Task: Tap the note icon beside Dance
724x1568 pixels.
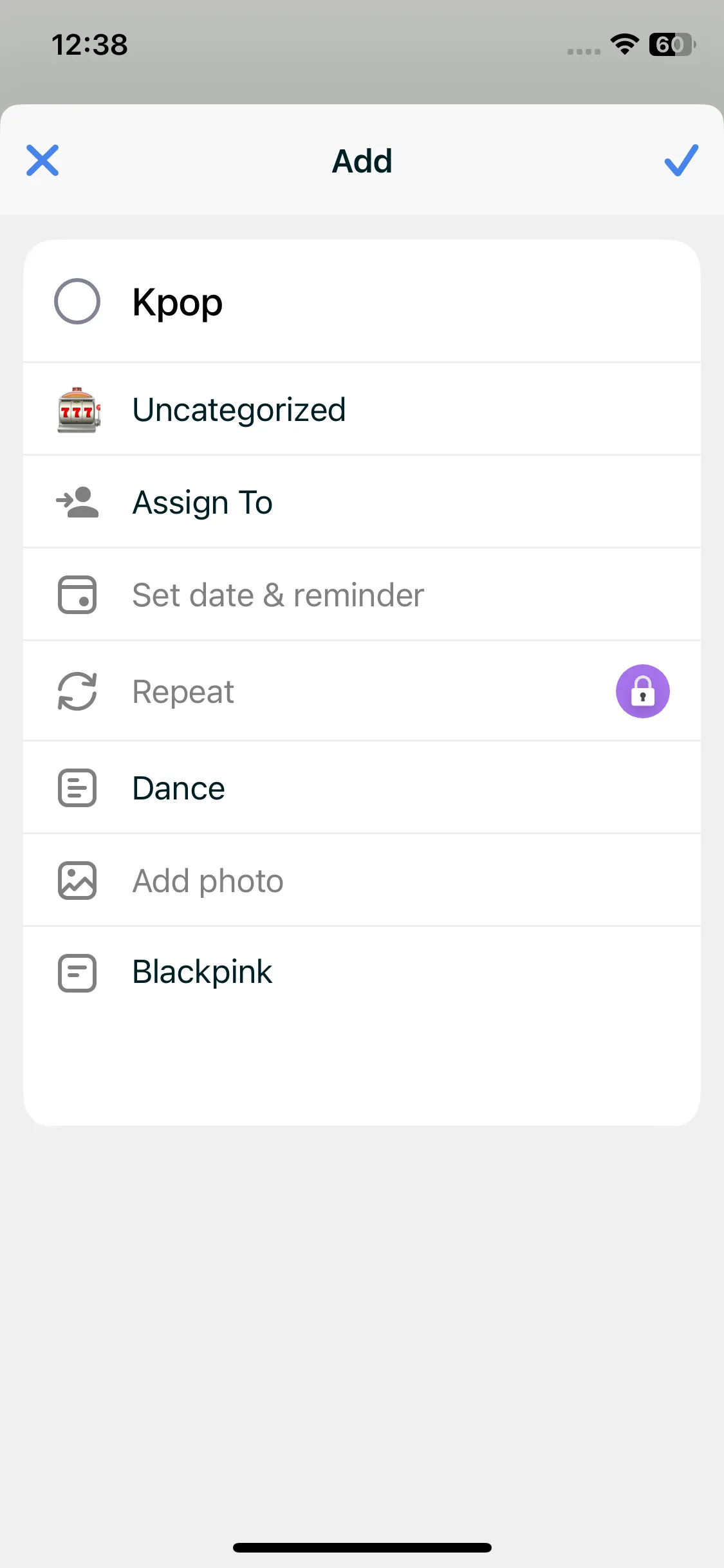Action: pyautogui.click(x=77, y=788)
